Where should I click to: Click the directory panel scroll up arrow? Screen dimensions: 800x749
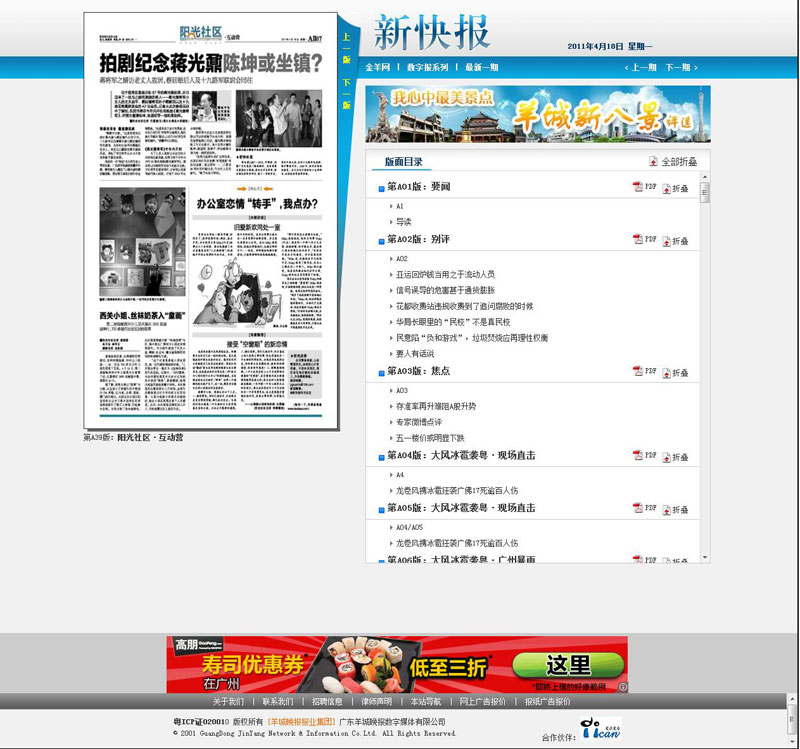coord(705,177)
